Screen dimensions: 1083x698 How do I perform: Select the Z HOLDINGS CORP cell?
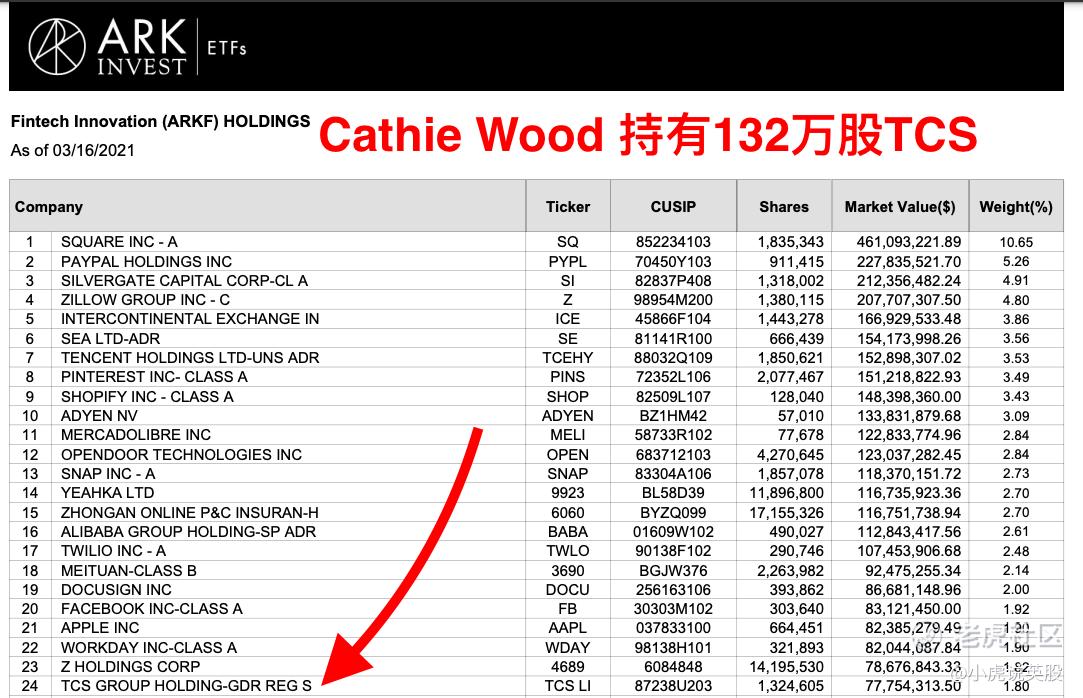[288, 667]
